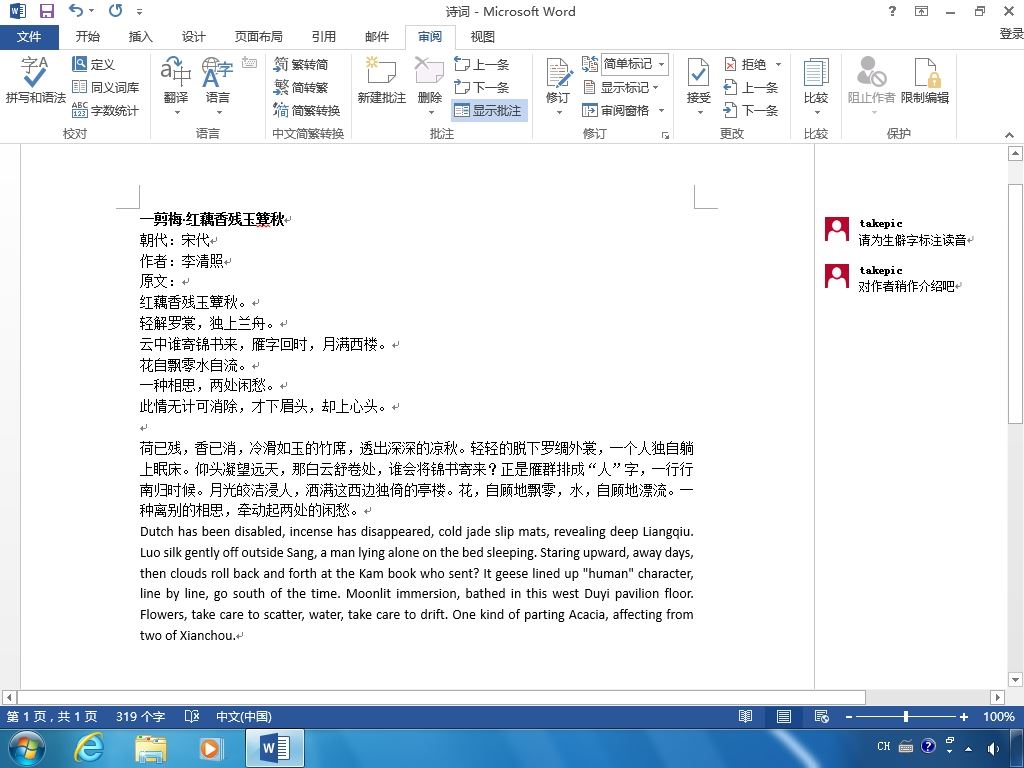Switch to the 页面布局 tab
This screenshot has height=768, width=1024.
pos(259,37)
